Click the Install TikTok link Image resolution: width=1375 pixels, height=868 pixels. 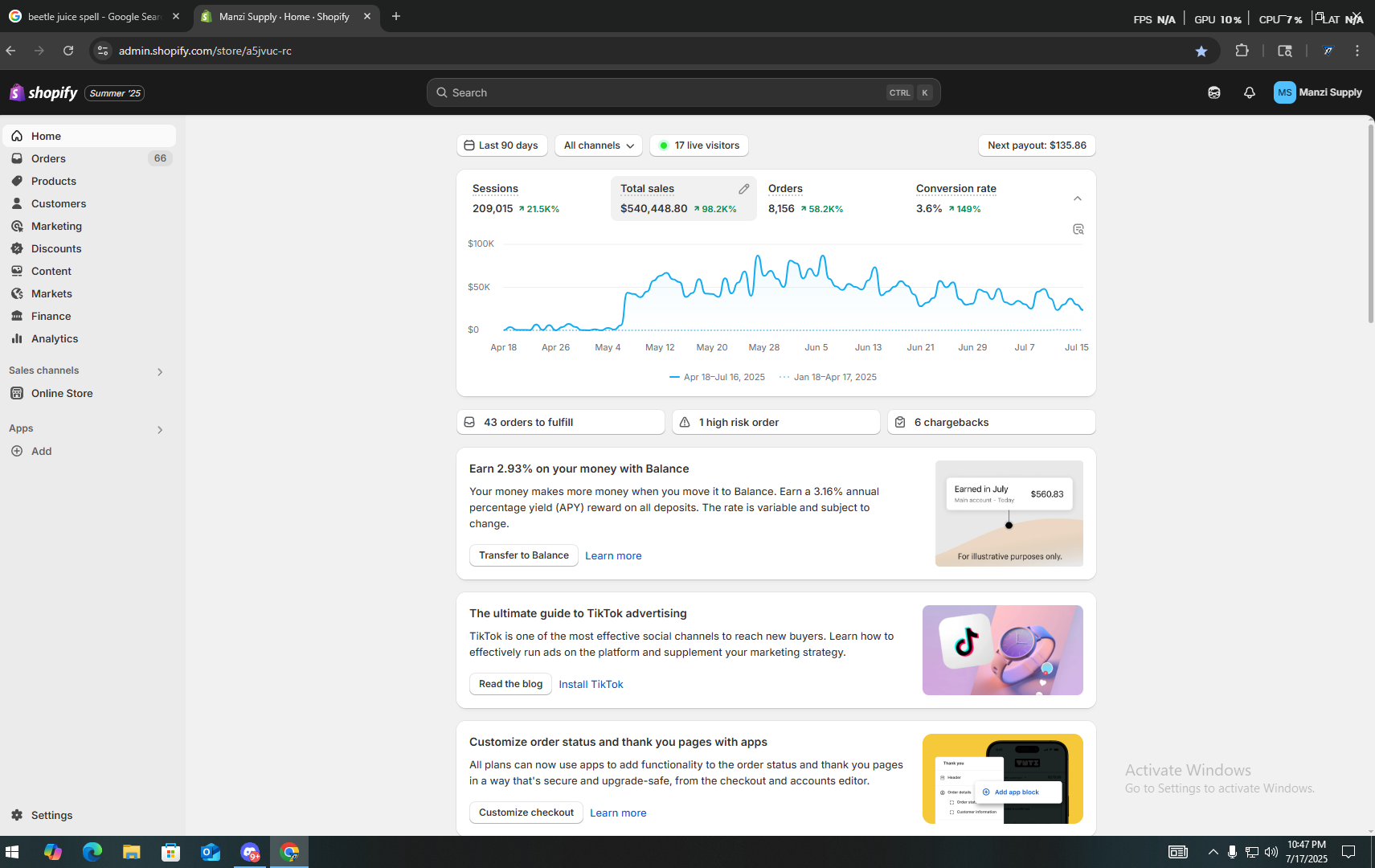point(591,685)
